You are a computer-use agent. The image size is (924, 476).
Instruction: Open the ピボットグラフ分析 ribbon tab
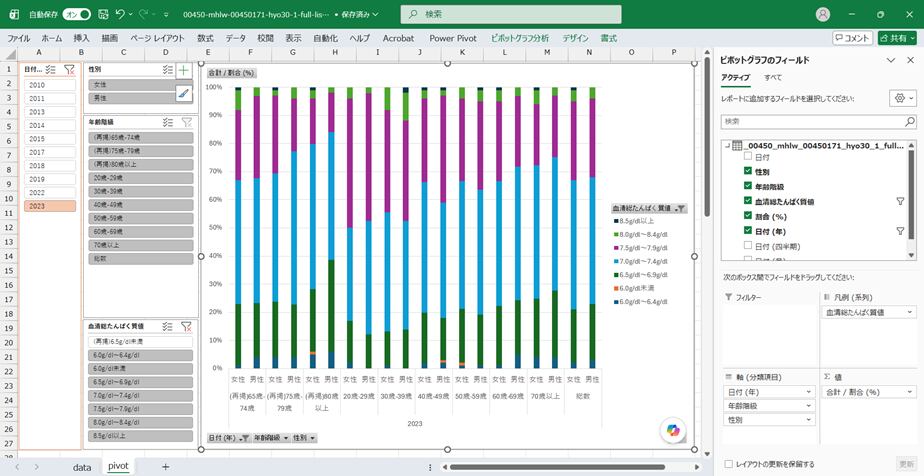(520, 38)
